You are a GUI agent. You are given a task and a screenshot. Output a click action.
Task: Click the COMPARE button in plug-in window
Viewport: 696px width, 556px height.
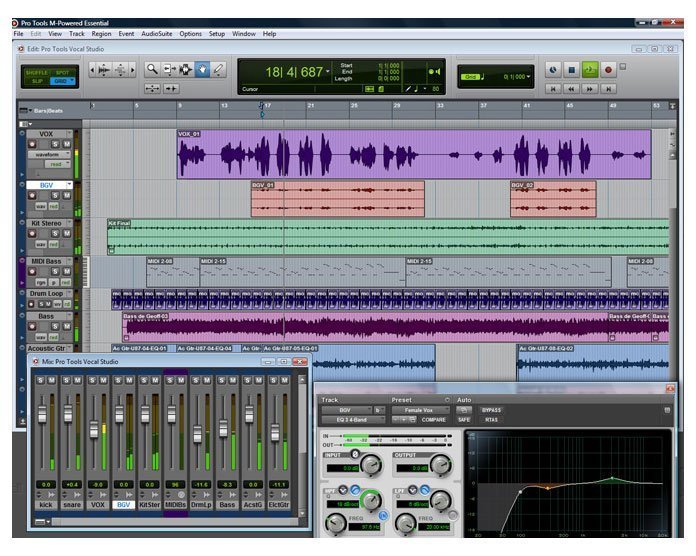click(433, 419)
